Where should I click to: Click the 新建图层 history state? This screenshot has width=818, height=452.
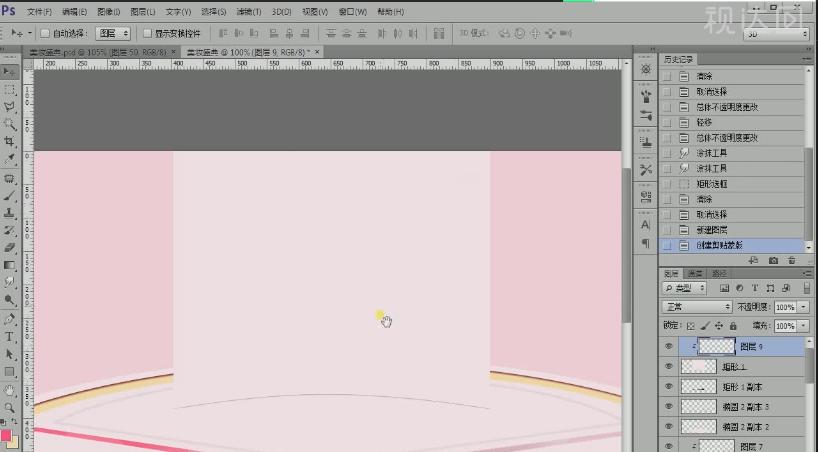(713, 229)
